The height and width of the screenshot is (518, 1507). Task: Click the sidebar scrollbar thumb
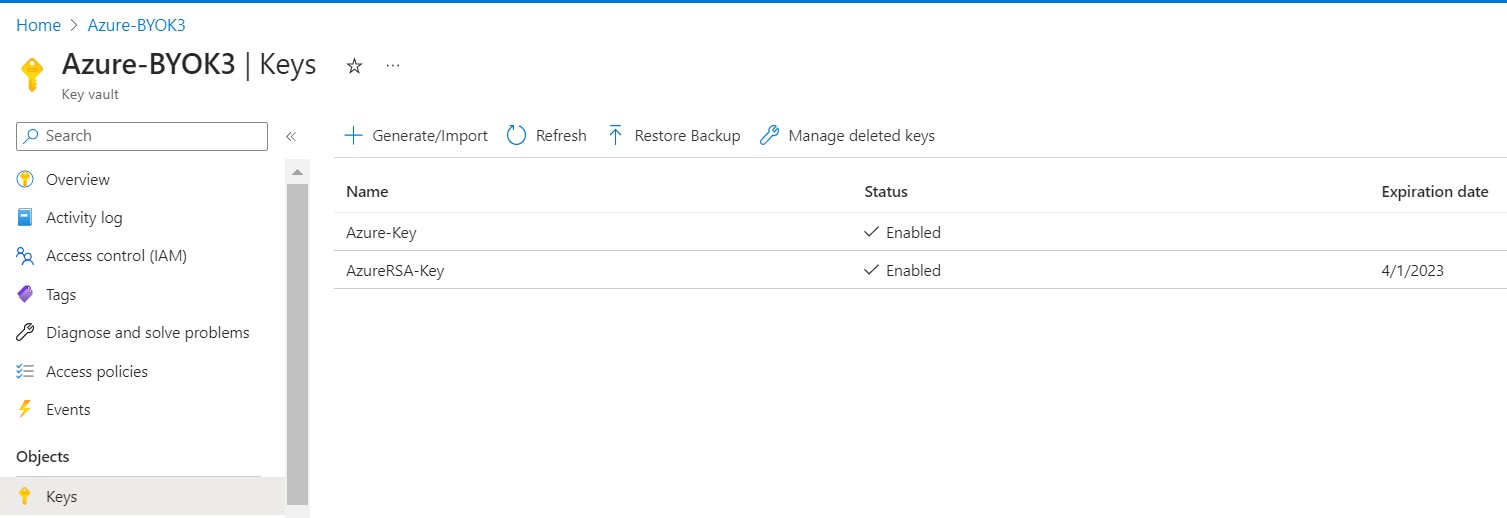click(x=298, y=345)
